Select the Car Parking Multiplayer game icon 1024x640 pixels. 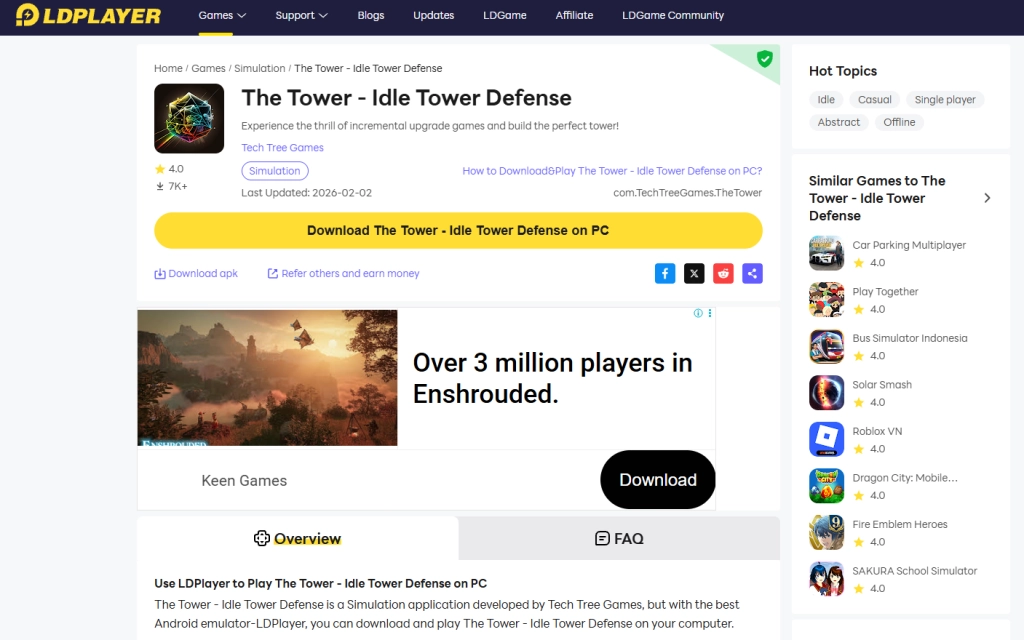pyautogui.click(x=826, y=253)
